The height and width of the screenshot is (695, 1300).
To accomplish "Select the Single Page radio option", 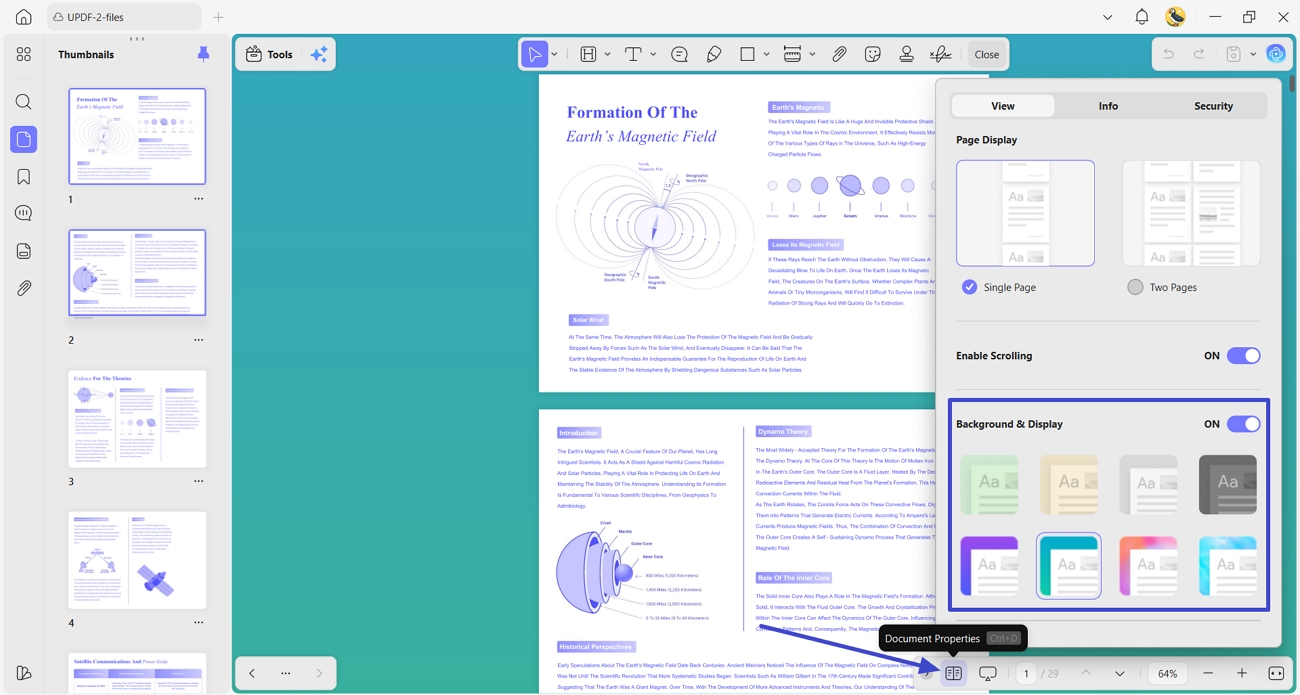I will [969, 287].
